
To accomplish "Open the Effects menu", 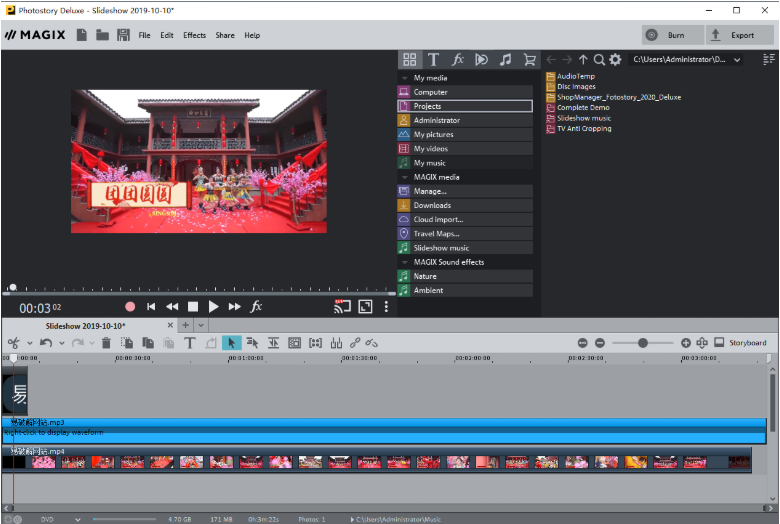I will pos(195,35).
